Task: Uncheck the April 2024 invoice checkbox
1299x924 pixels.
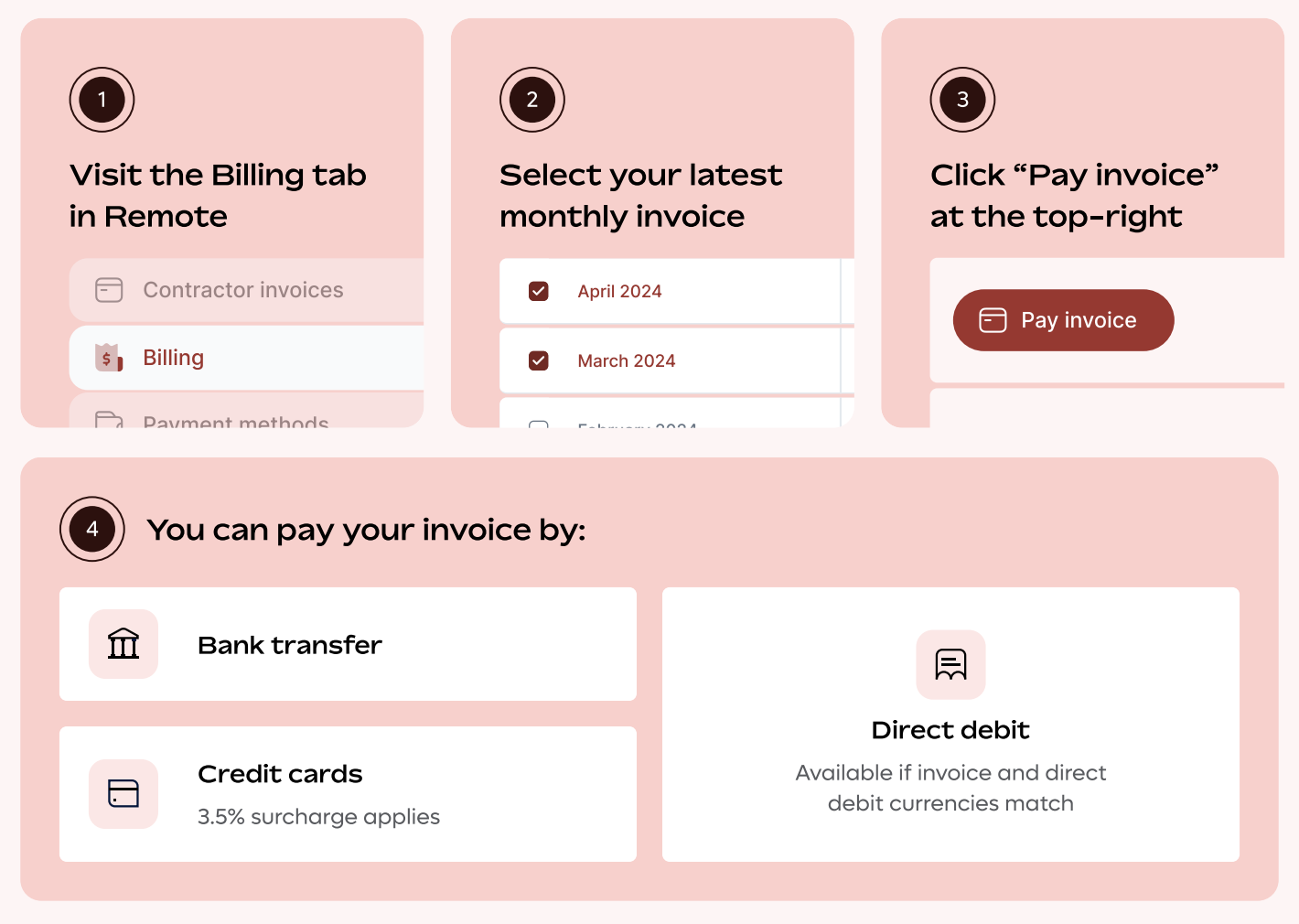Action: coord(539,291)
